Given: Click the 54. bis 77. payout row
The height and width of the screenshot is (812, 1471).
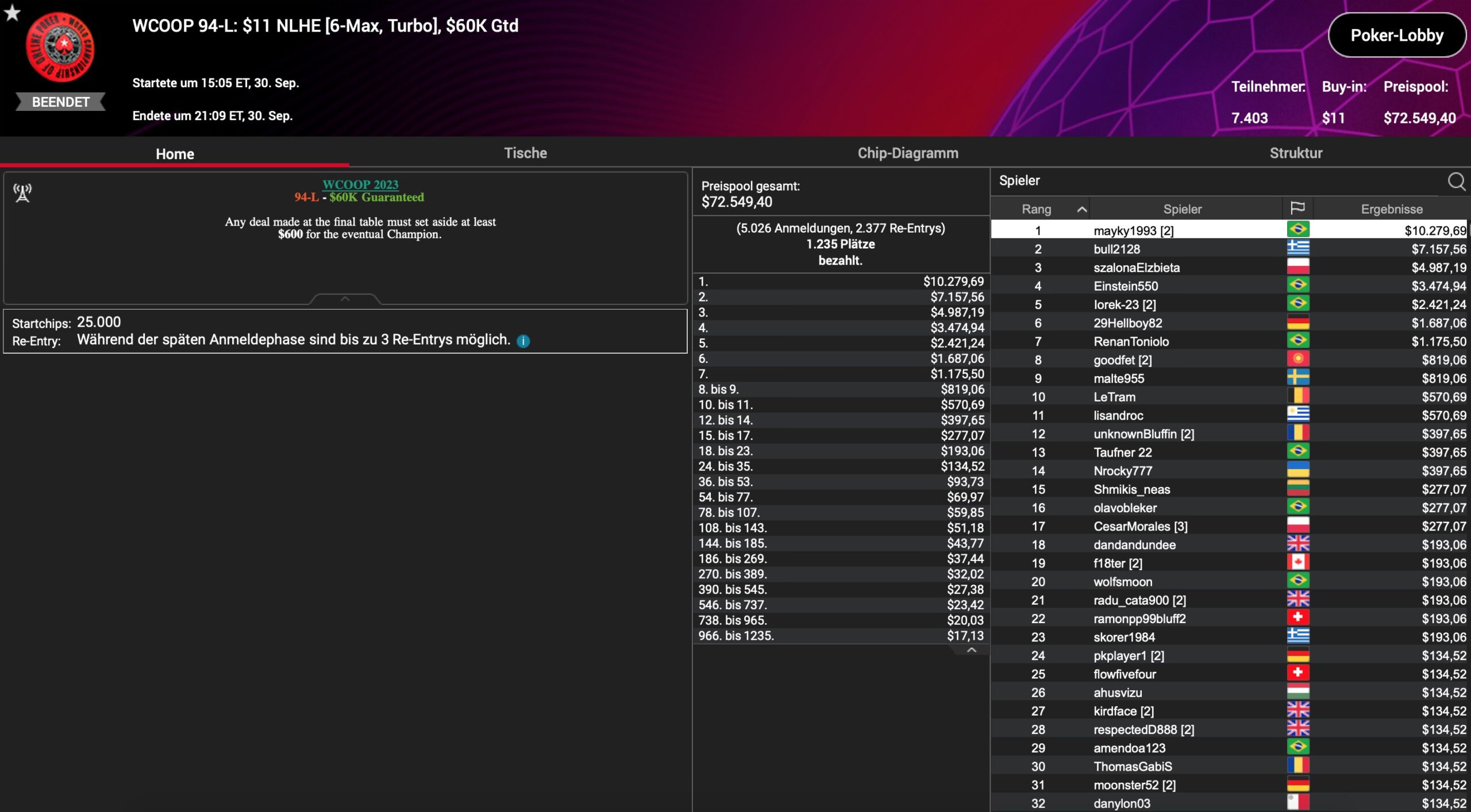Looking at the screenshot, I should (x=841, y=497).
